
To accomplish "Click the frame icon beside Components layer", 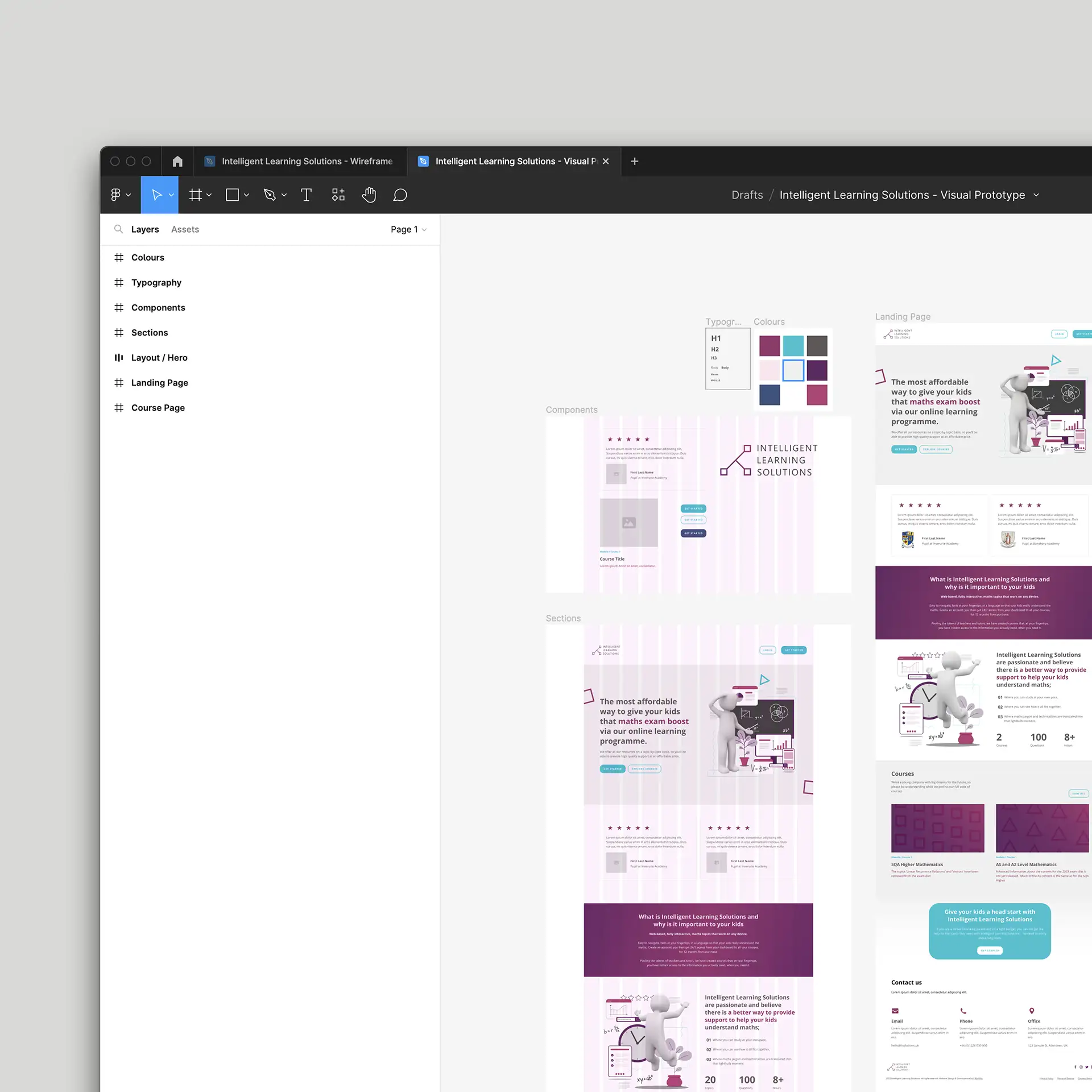I will click(x=119, y=308).
